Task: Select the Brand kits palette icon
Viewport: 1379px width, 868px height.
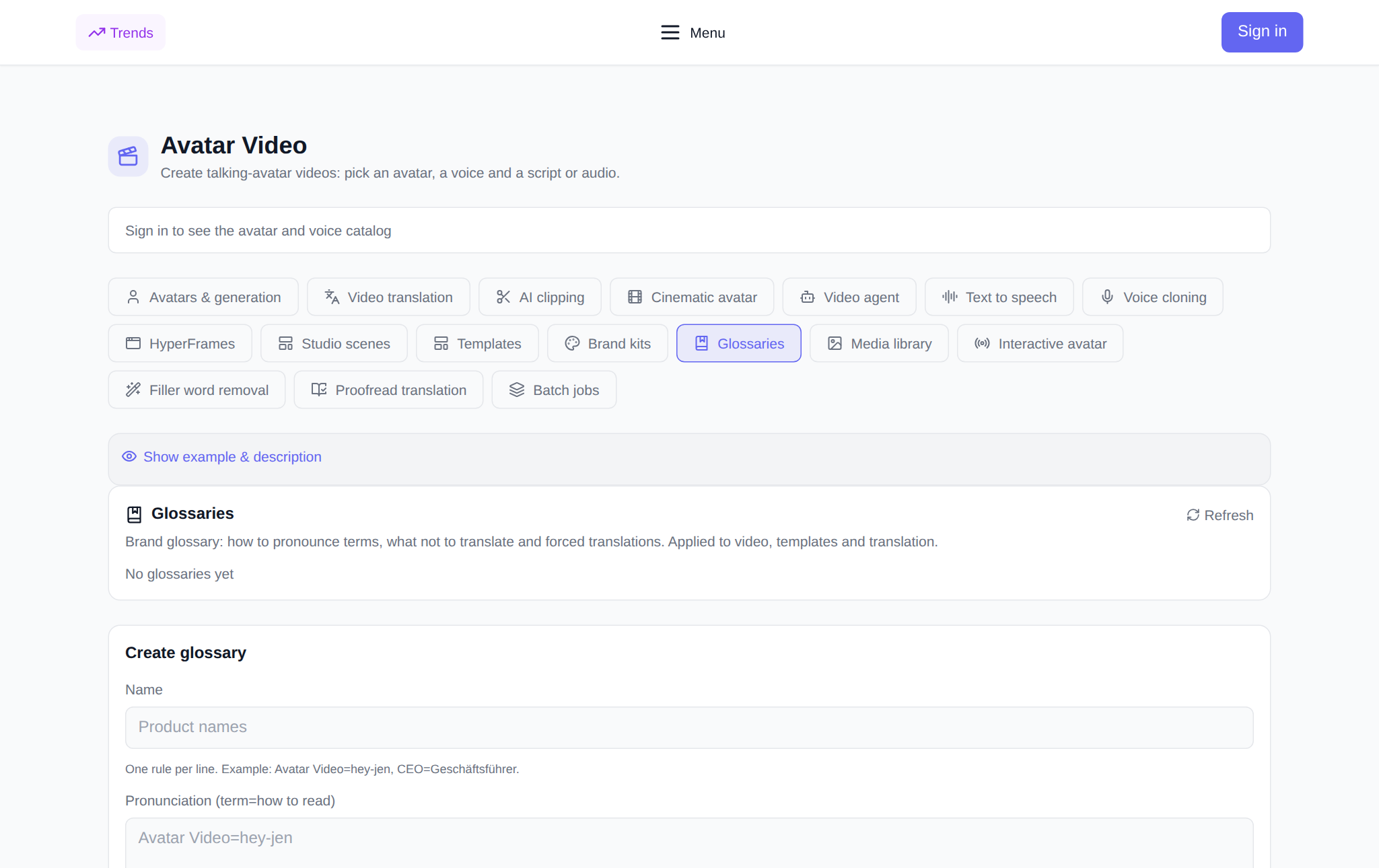Action: pyautogui.click(x=572, y=343)
